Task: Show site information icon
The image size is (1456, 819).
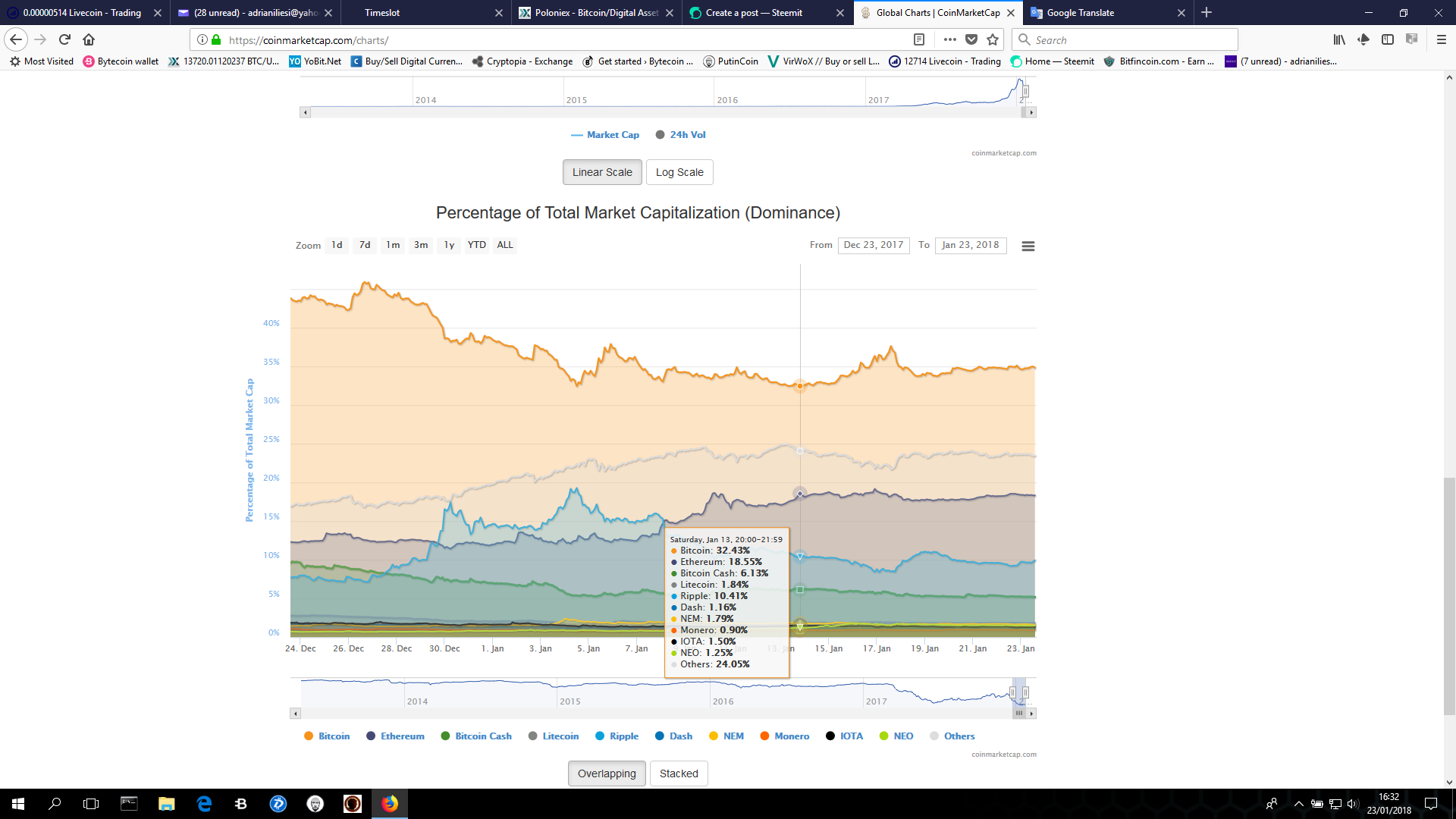Action: click(202, 39)
